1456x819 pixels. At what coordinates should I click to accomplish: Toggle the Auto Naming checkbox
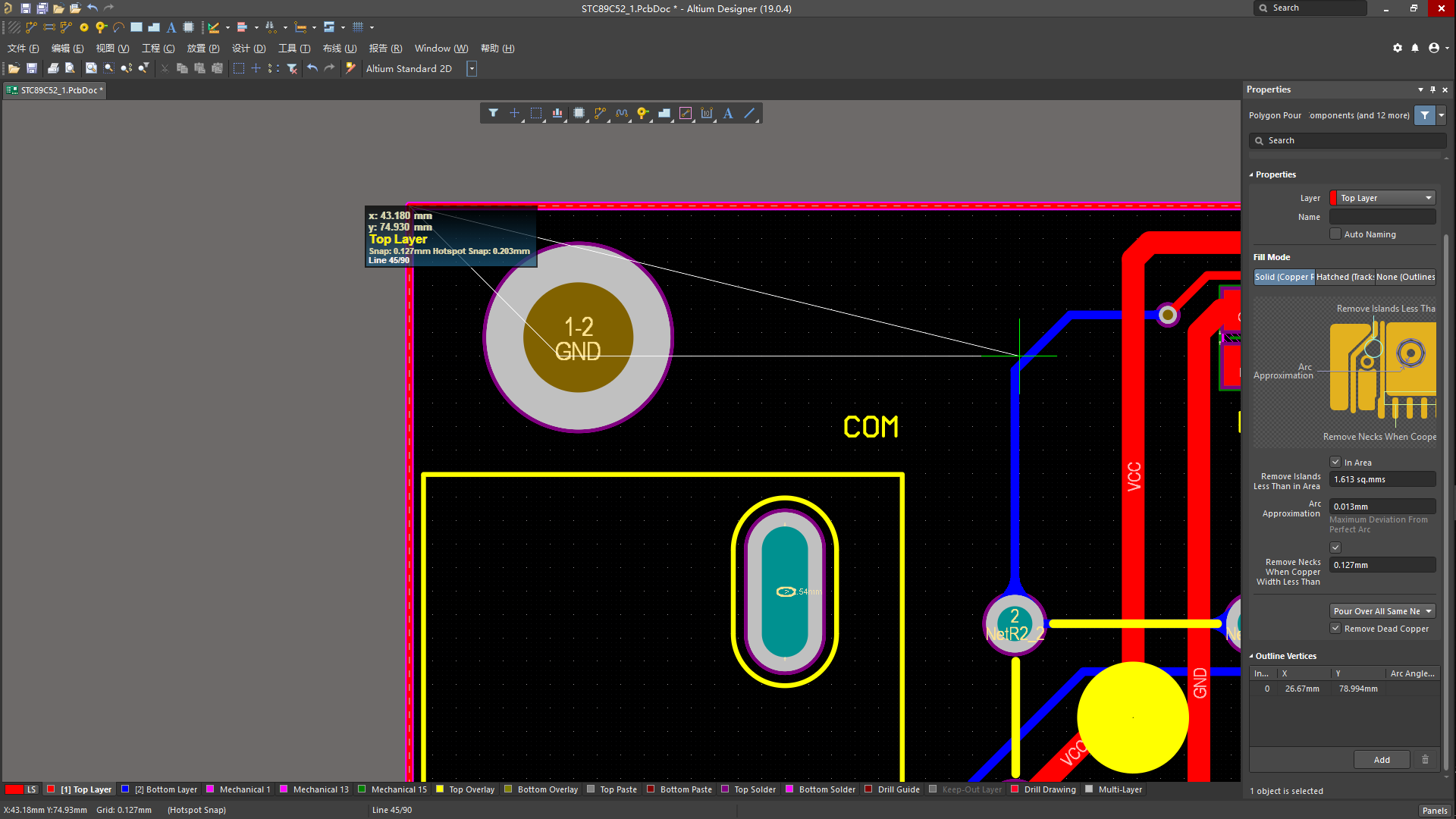(1335, 234)
